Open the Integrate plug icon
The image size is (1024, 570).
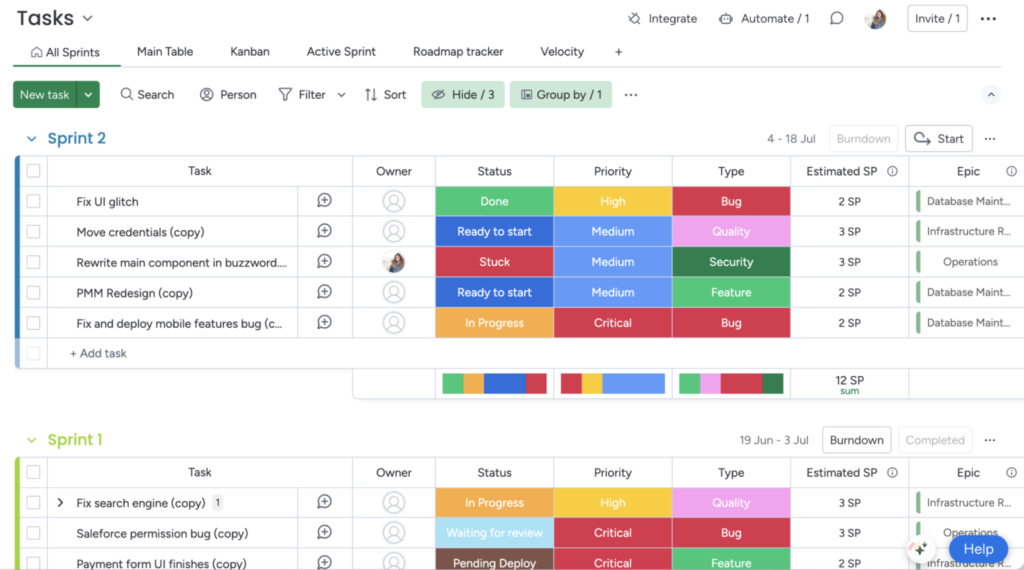(634, 19)
